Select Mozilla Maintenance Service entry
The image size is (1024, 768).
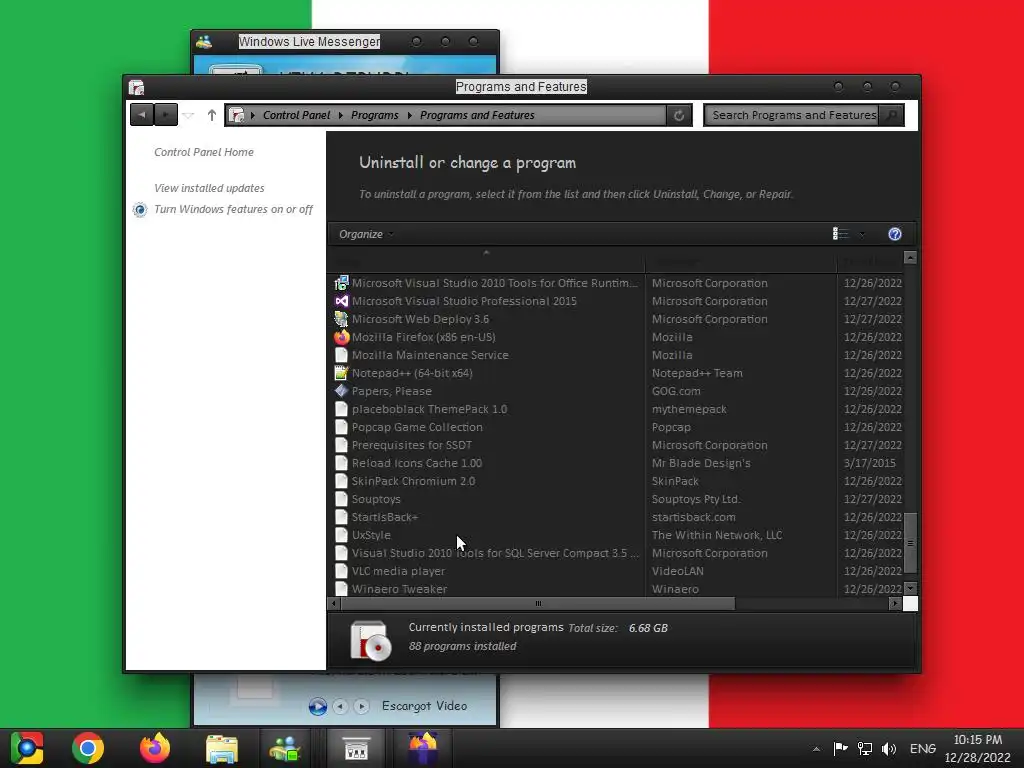[x=430, y=355]
